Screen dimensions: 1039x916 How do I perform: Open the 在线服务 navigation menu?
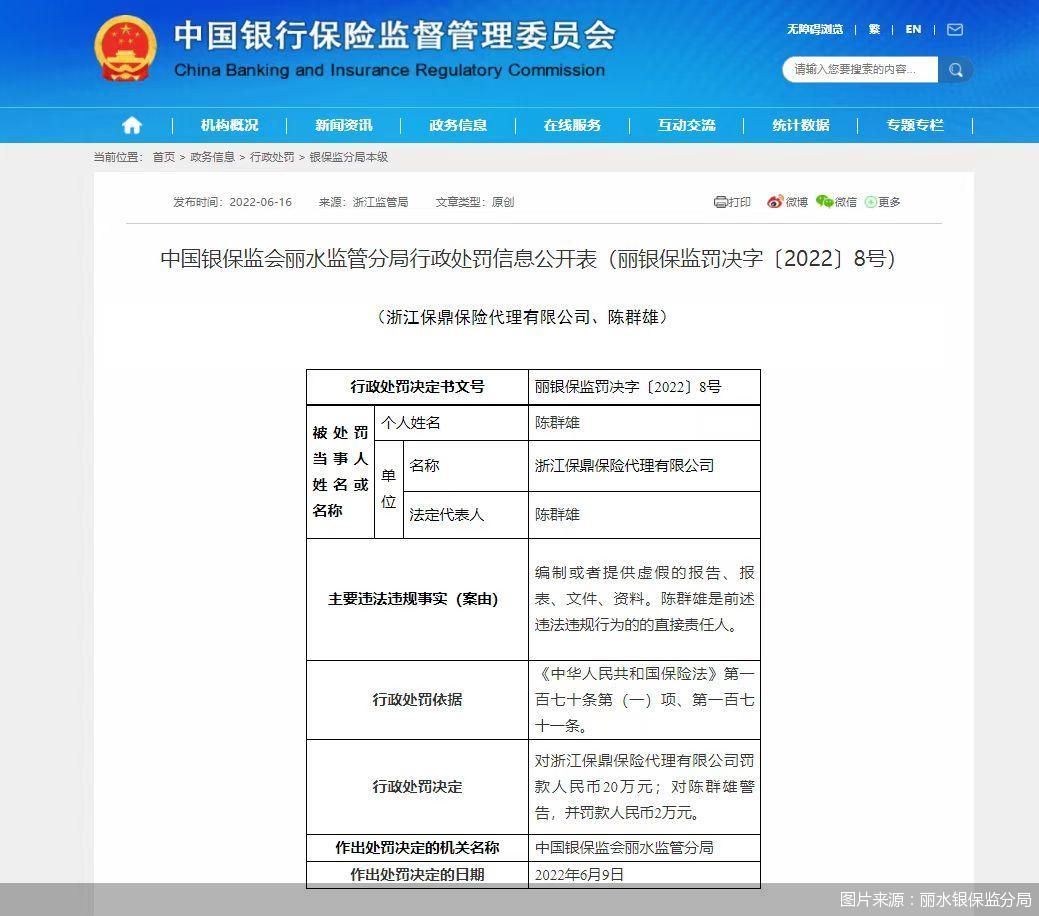tap(572, 125)
